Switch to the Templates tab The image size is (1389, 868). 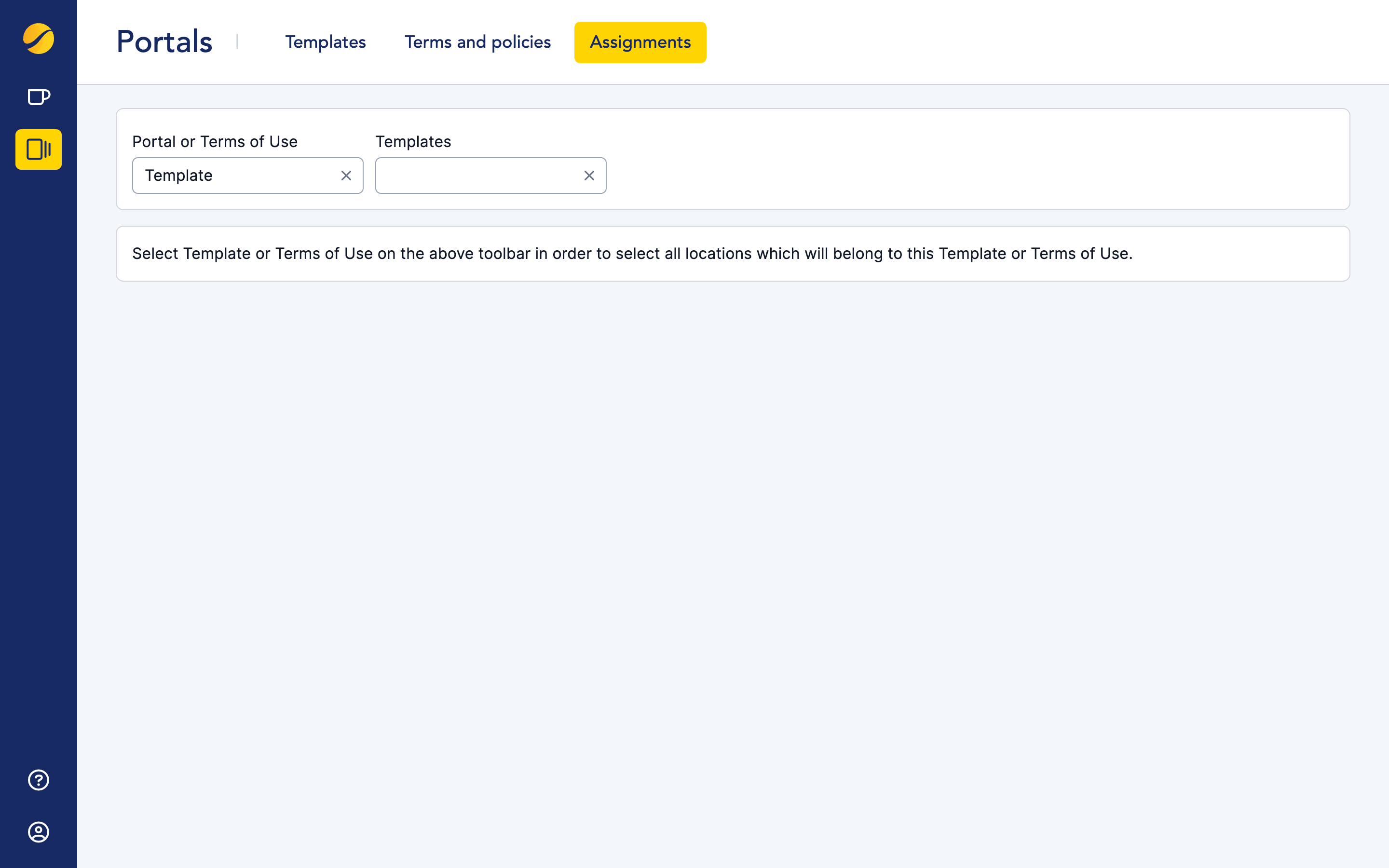click(x=326, y=42)
